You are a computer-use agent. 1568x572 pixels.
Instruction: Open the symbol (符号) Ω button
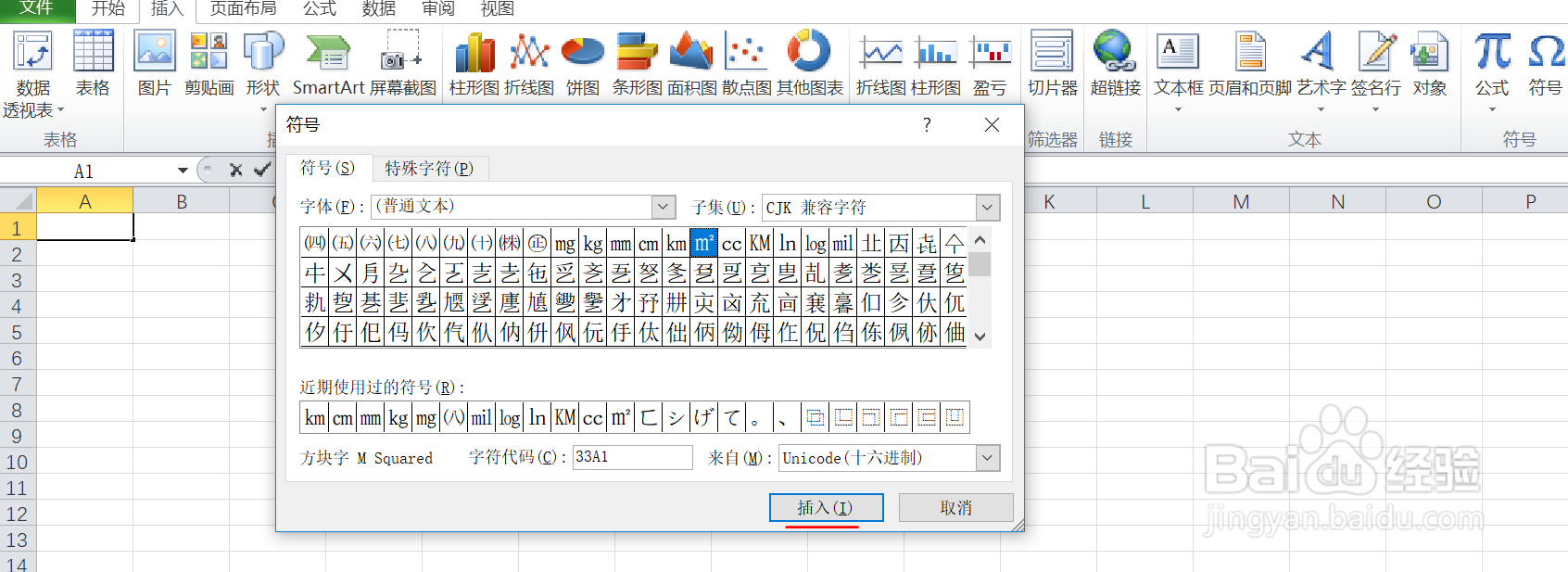1546,63
